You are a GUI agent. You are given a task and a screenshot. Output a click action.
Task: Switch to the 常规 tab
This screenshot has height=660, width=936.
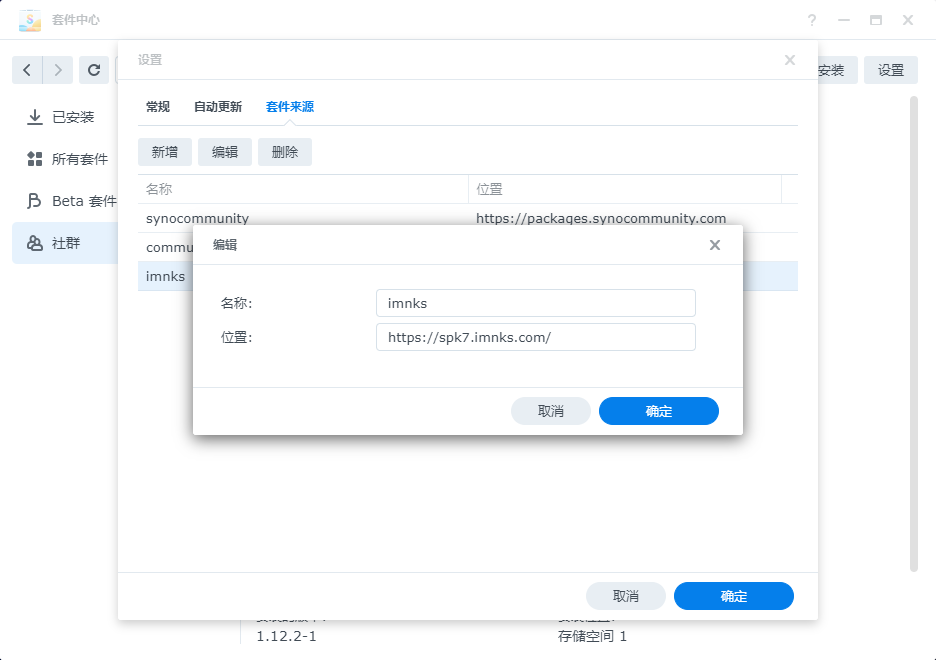pyautogui.click(x=158, y=107)
